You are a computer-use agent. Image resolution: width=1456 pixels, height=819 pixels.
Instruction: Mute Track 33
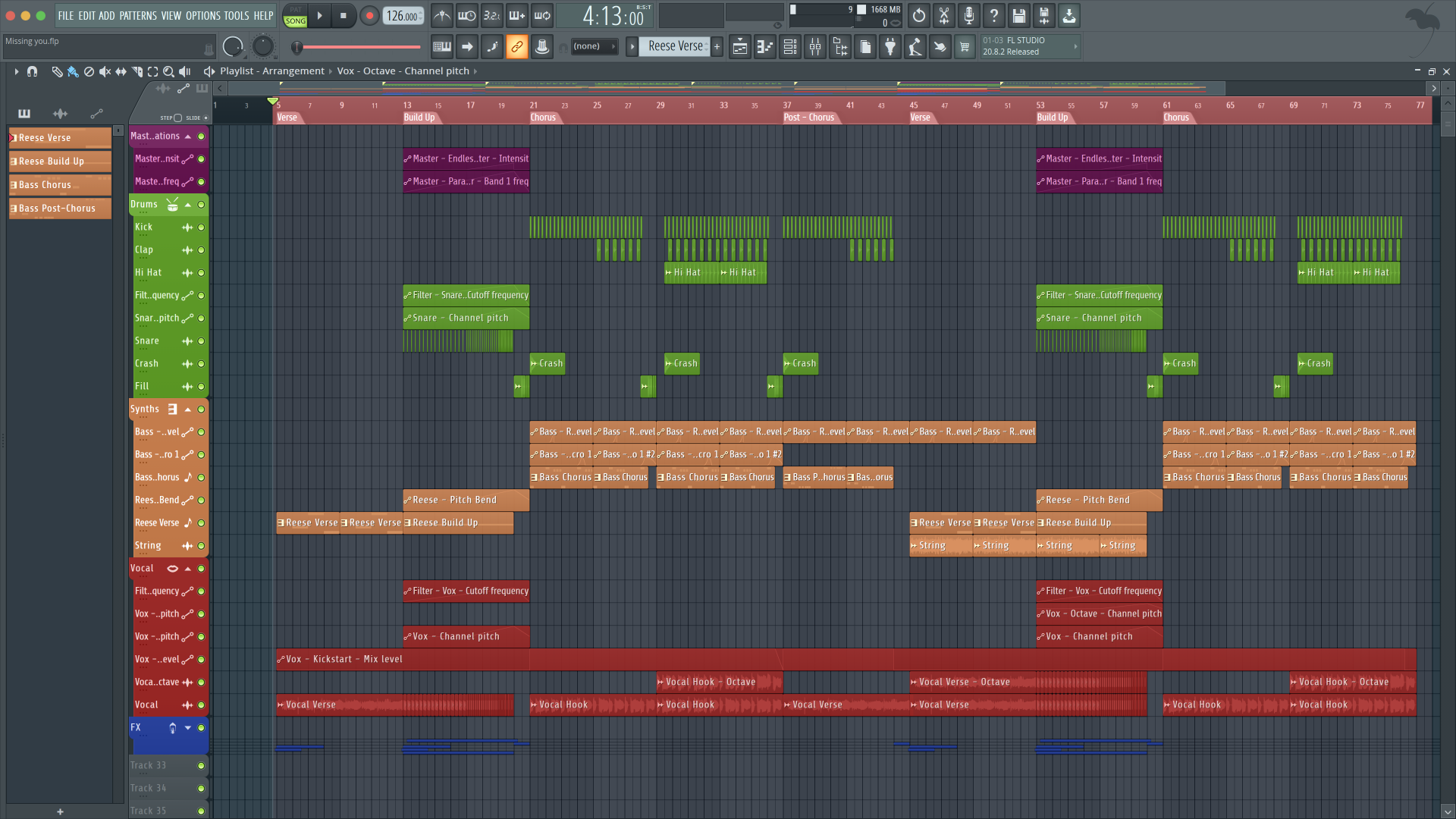click(201, 766)
